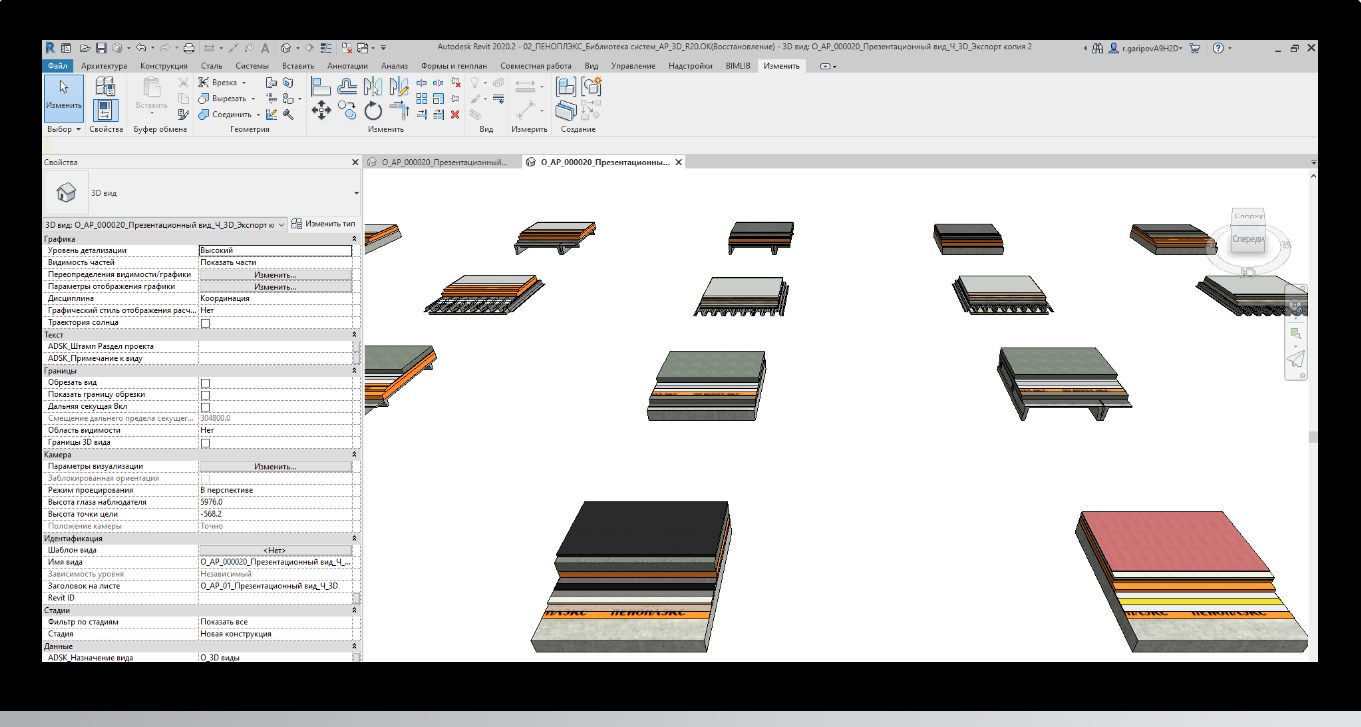This screenshot has height=727, width=1361.
Task: Click the Undo arrow in the quick access toolbar
Action: 141,47
